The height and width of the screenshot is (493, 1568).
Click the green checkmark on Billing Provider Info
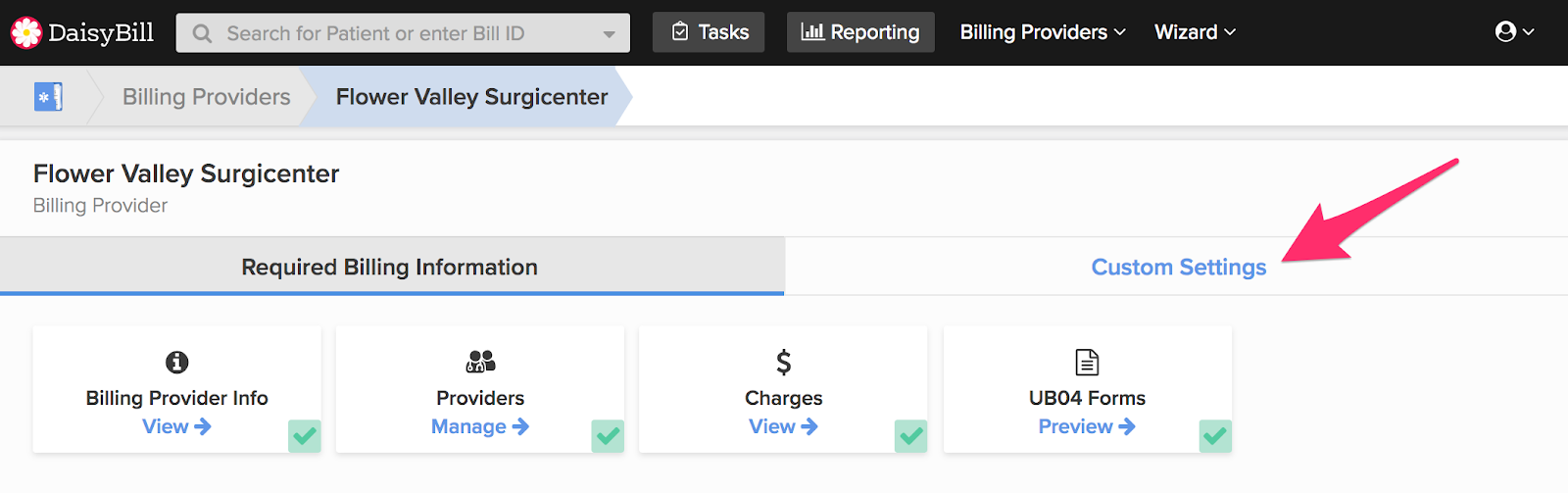[305, 436]
